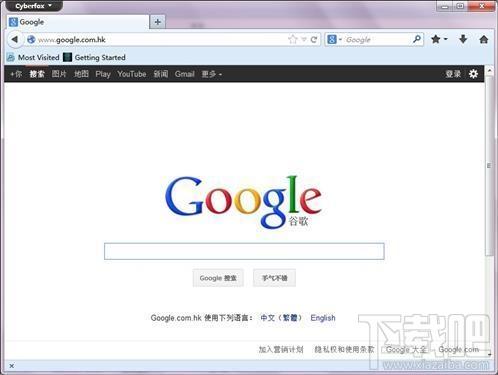This screenshot has width=498, height=375.
Task: Click the +你 link in Google bar
Action: [x=16, y=74]
